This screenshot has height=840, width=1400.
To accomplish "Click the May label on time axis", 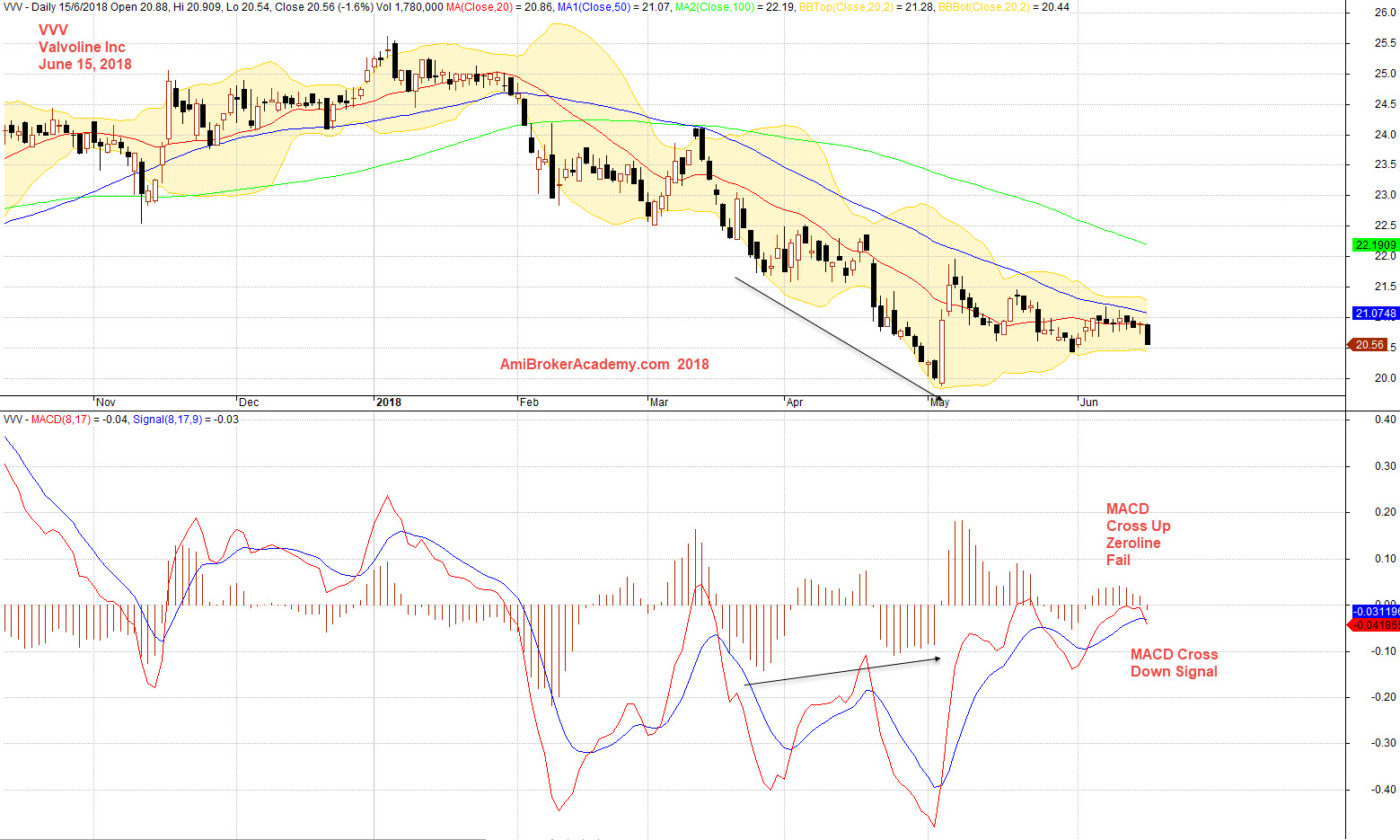I will pos(940,402).
